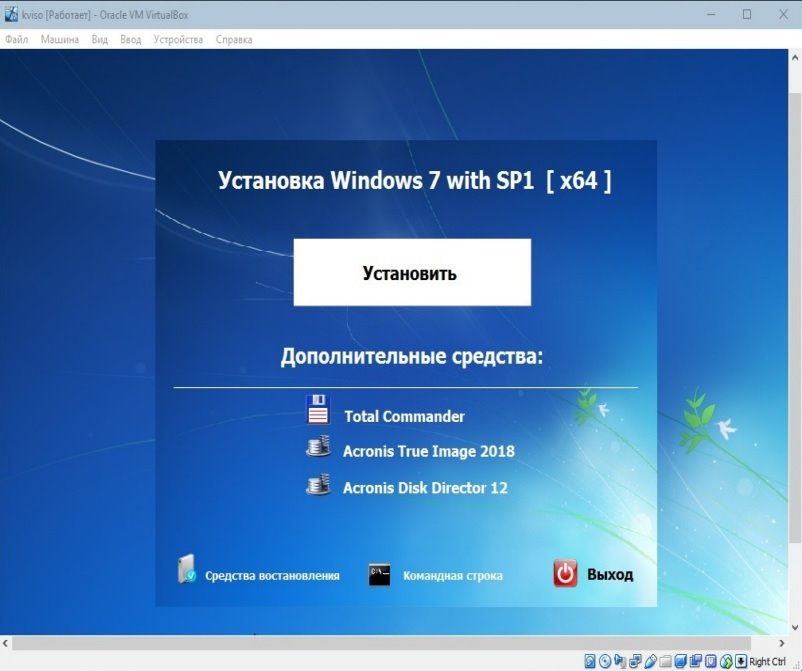This screenshot has height=671, width=802.
Task: Click the horizontal scrollbar right arrow
Action: click(782, 643)
